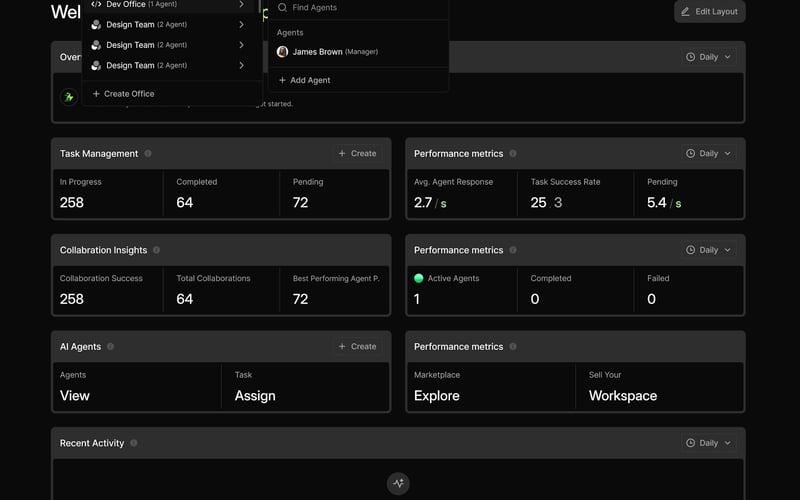Click the Find Agents search field
The image size is (800, 500).
pyautogui.click(x=358, y=8)
